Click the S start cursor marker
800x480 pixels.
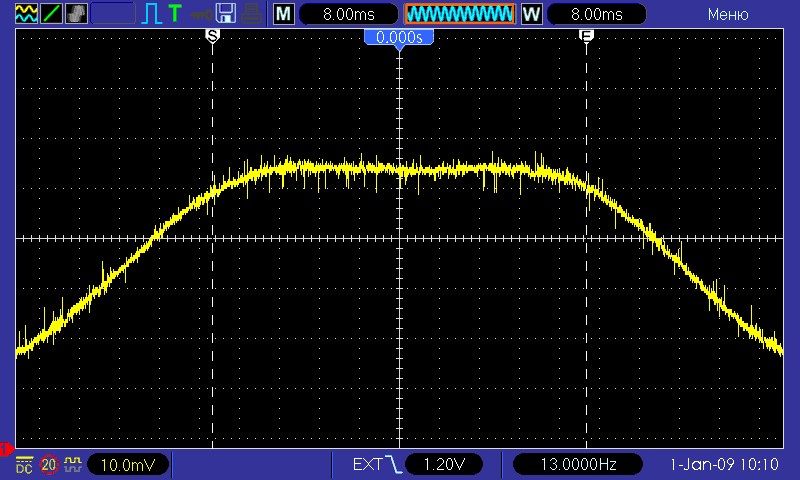tap(212, 36)
